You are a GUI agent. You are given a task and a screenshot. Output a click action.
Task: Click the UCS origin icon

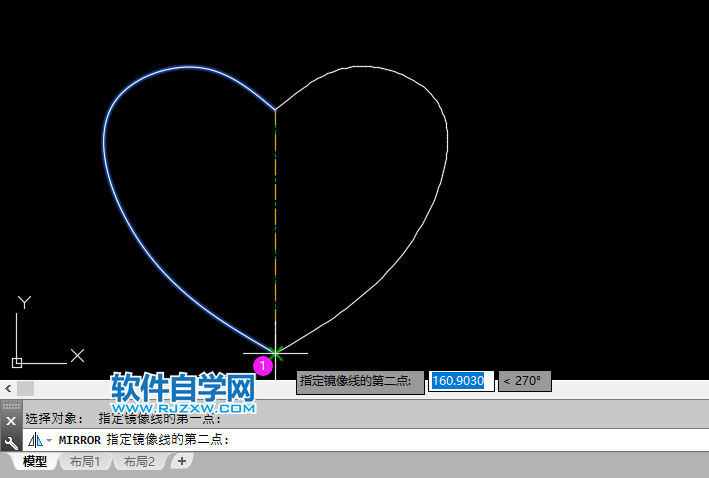(x=17, y=363)
